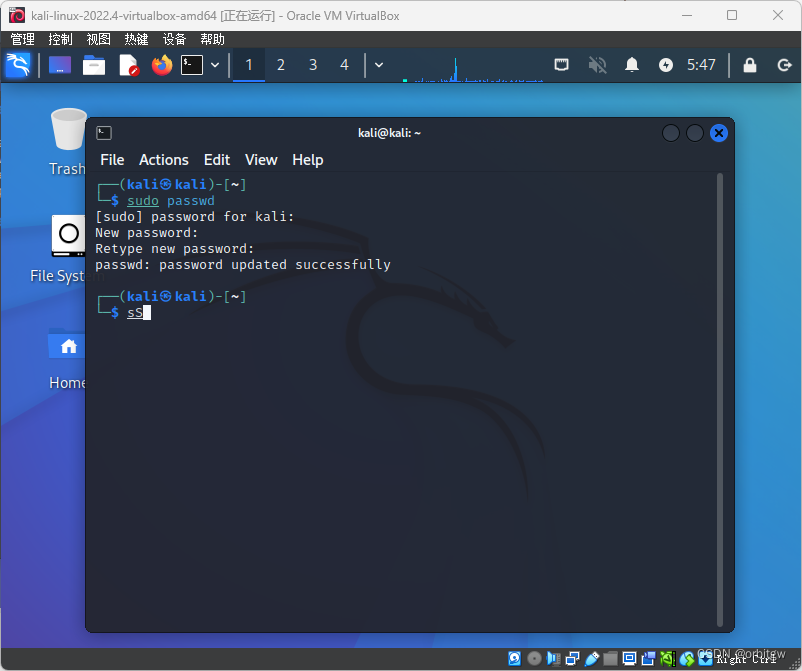Click the VirtualBox optical drive indicator
The height and width of the screenshot is (671, 802).
point(534,658)
